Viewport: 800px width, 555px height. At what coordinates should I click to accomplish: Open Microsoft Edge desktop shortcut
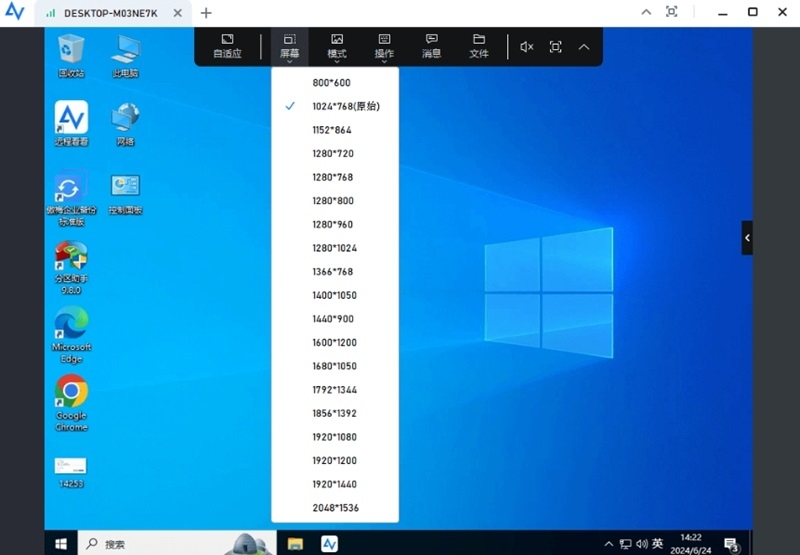71,332
